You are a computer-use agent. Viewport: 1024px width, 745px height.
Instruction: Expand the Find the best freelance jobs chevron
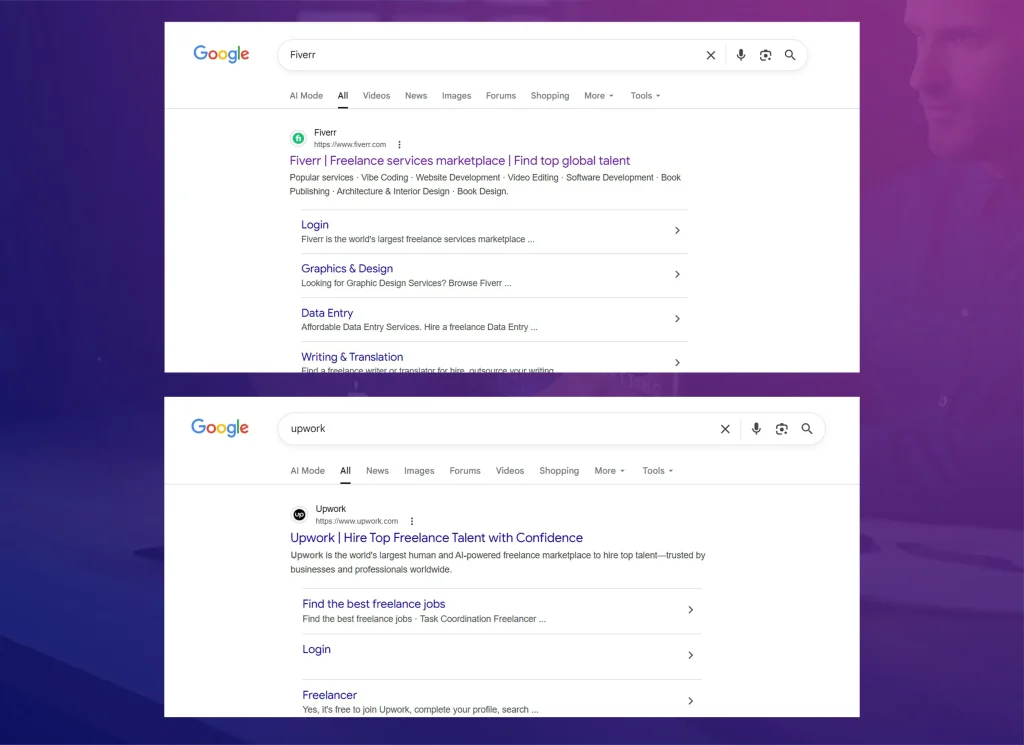pos(690,610)
